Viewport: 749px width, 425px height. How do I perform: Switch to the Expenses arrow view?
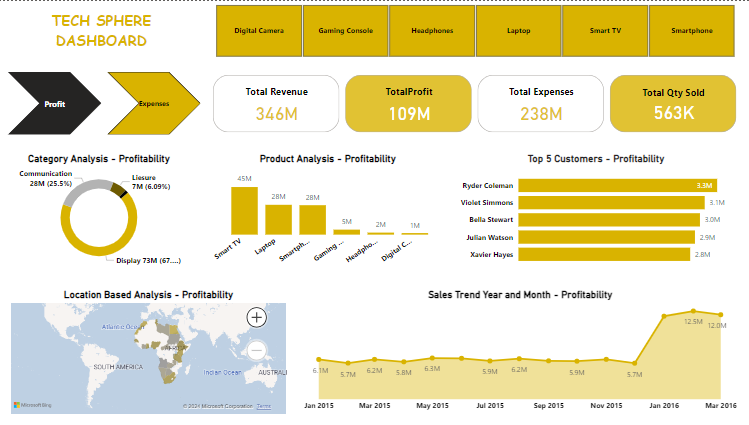click(x=154, y=104)
